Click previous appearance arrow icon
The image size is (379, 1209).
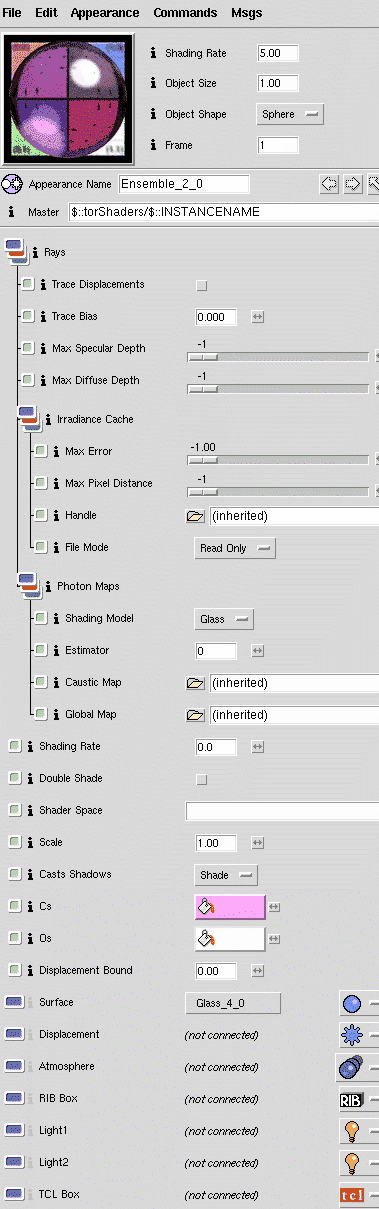(328, 184)
